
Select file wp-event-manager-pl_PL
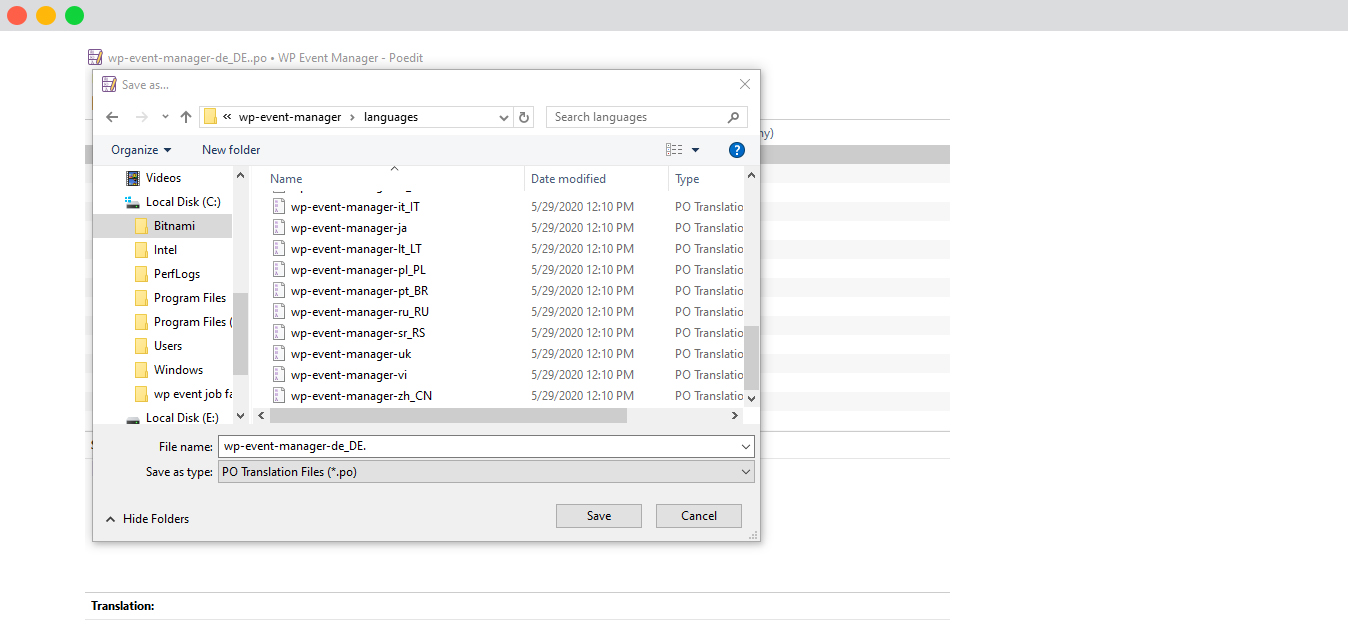[358, 270]
